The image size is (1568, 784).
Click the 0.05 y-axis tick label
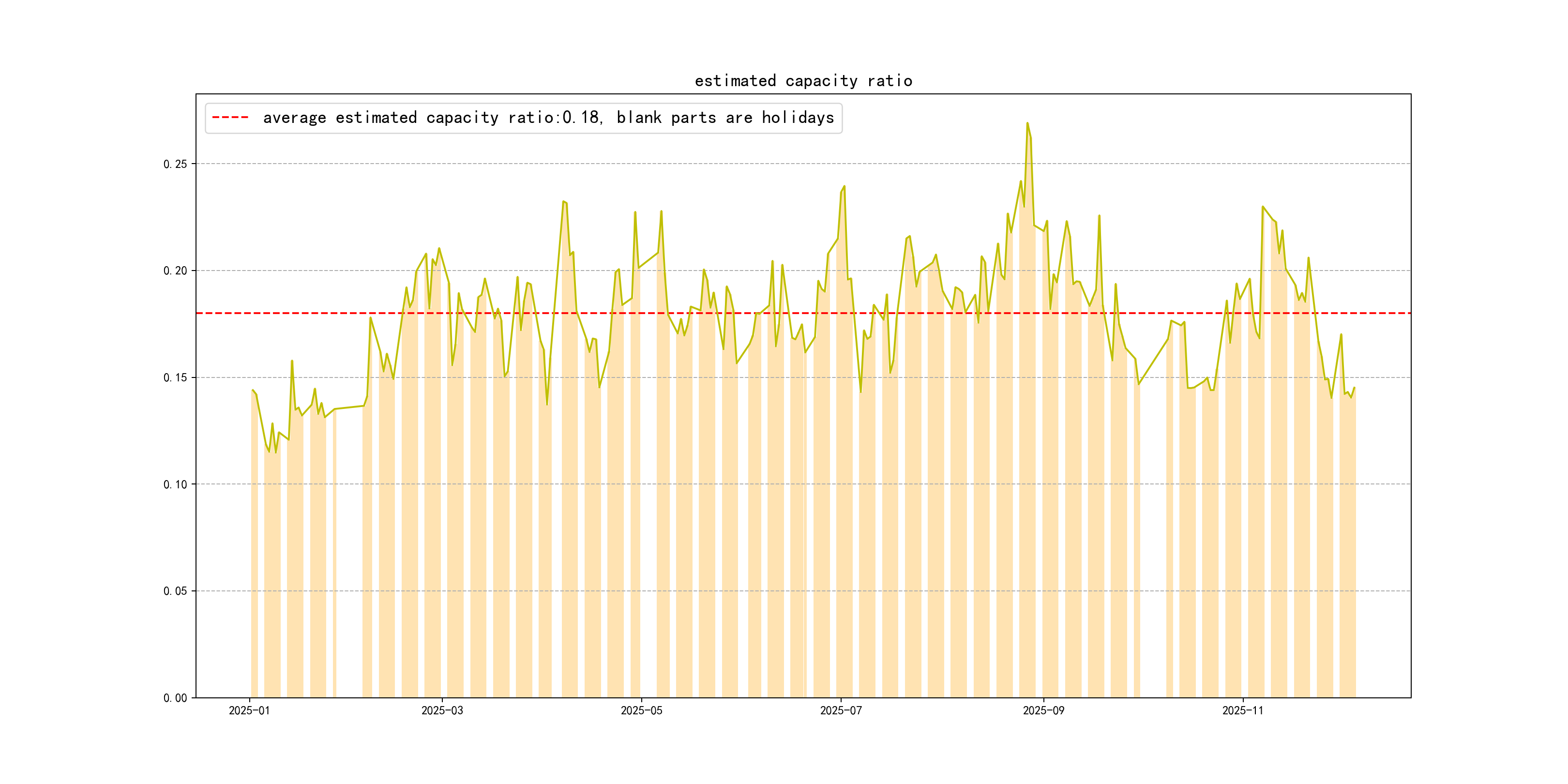(x=175, y=591)
